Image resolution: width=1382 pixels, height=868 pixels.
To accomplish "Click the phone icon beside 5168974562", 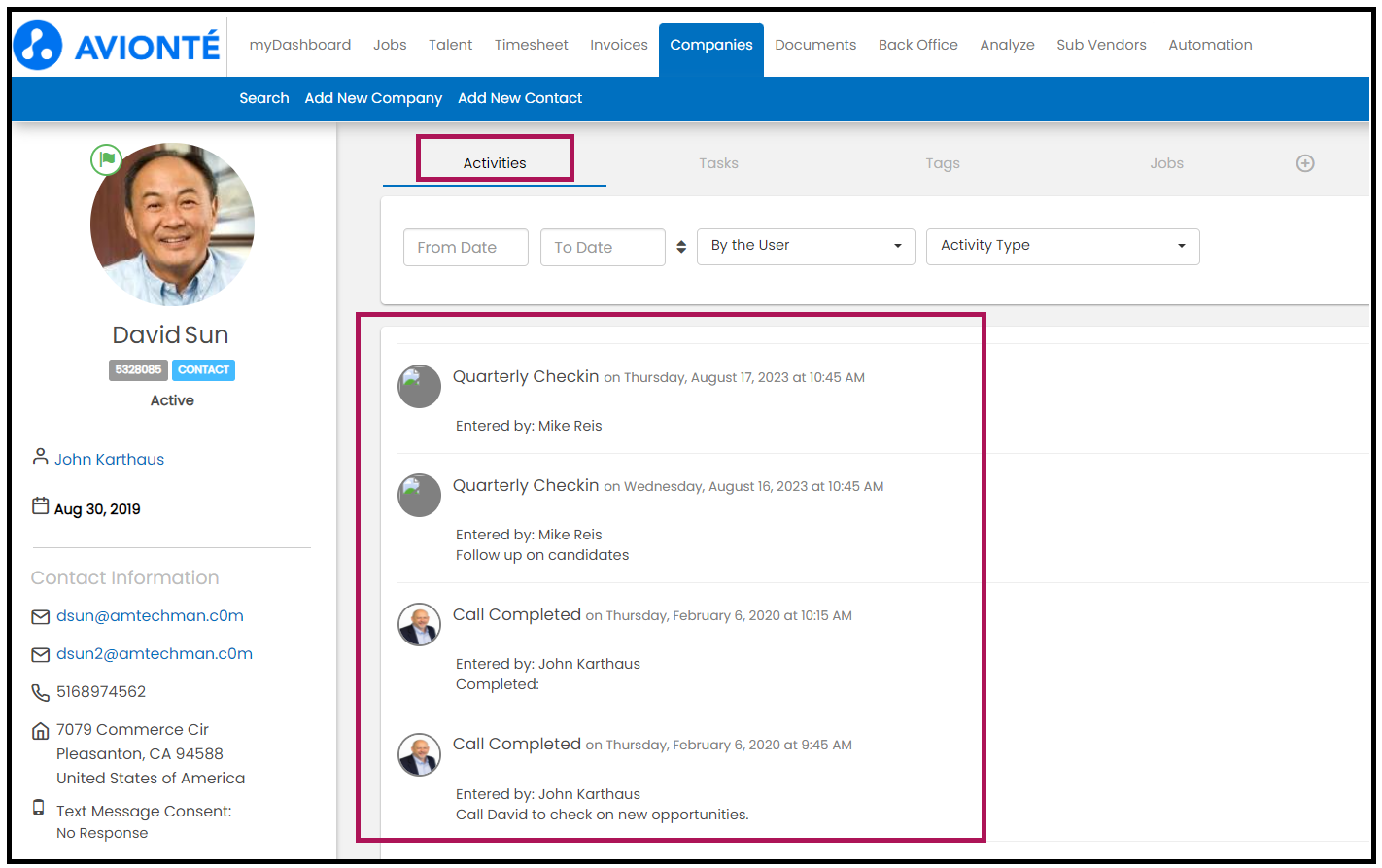I will (x=41, y=693).
